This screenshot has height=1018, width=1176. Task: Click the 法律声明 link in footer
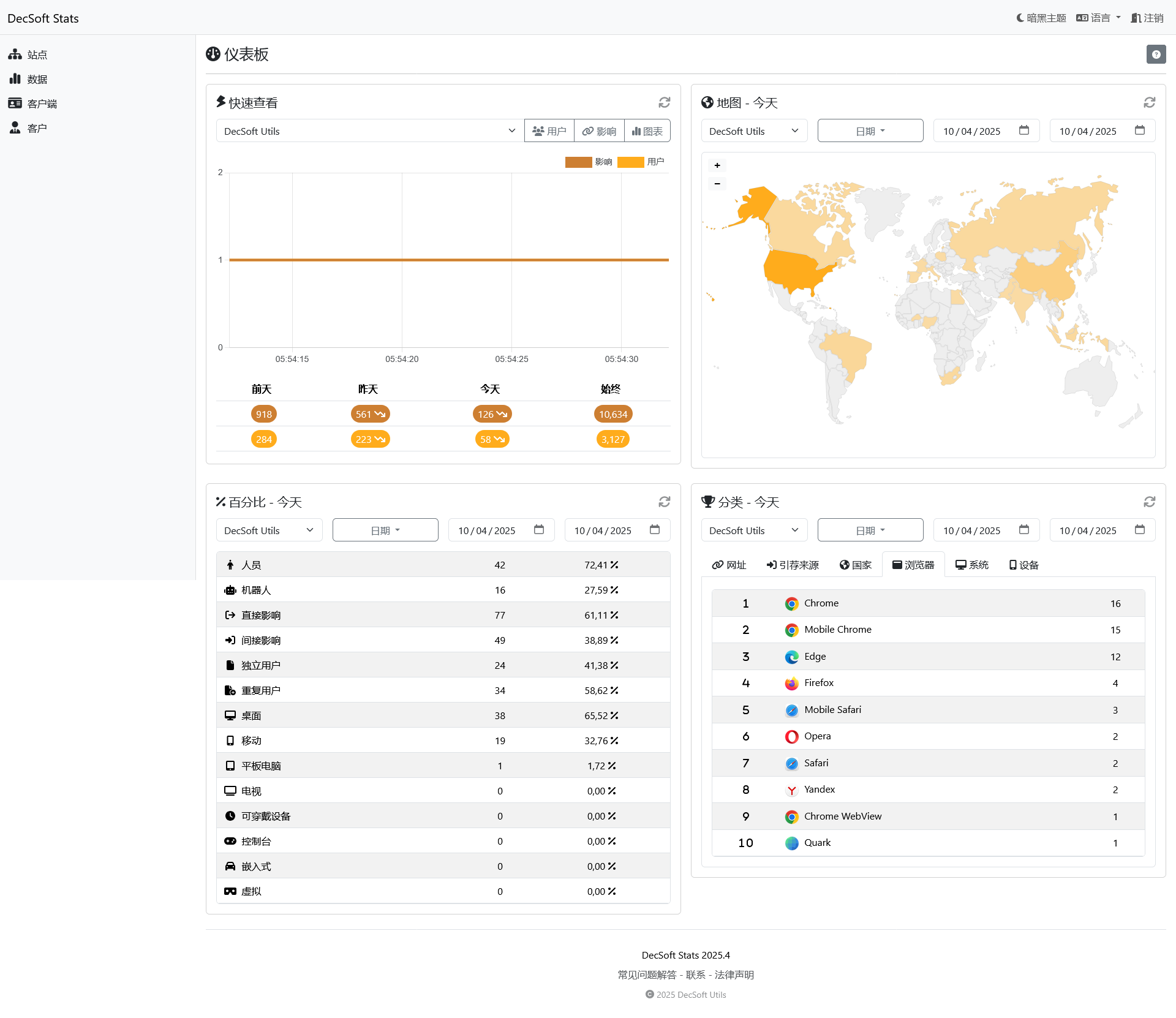[x=734, y=975]
